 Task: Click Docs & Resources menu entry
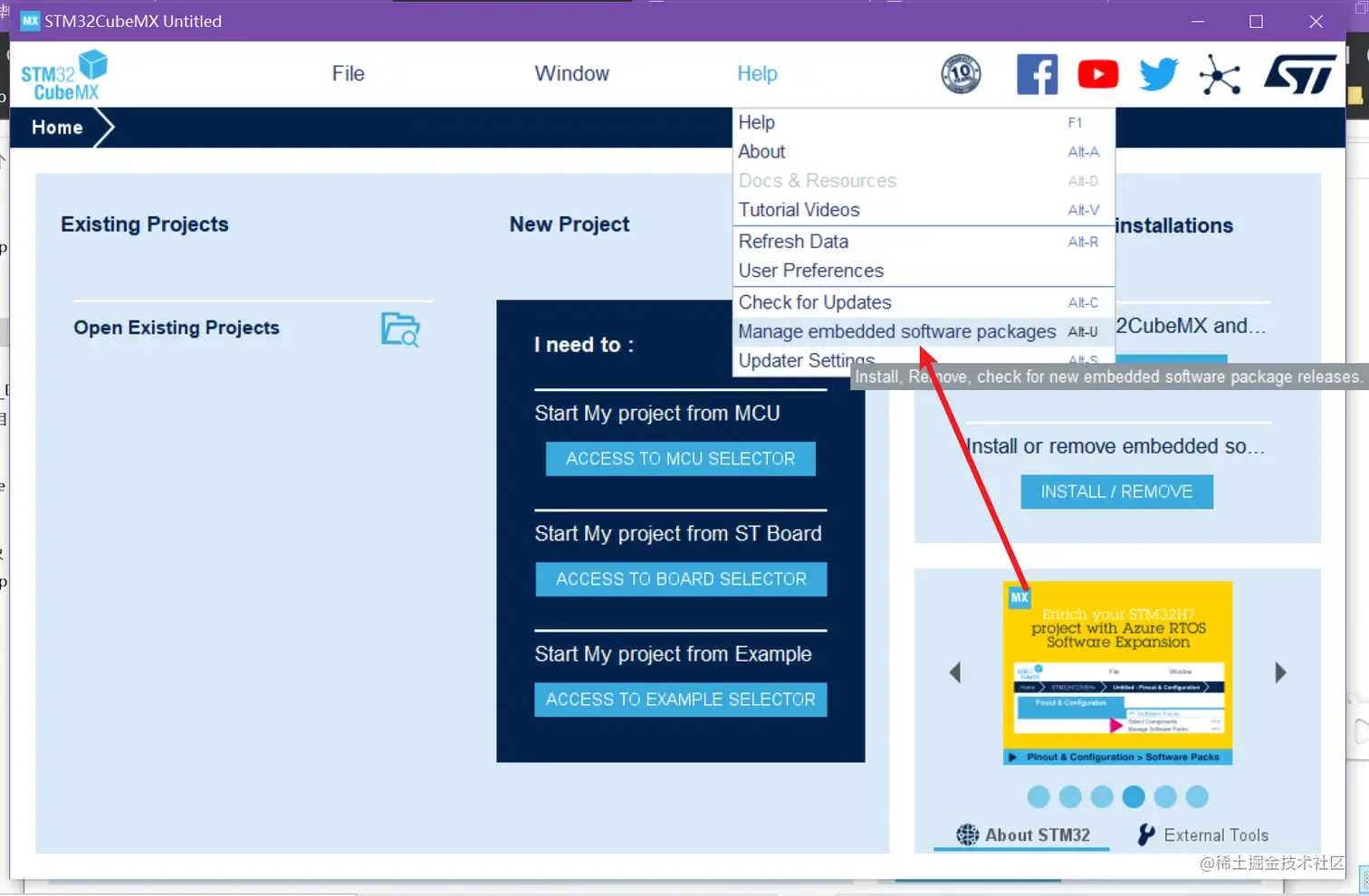(x=924, y=181)
